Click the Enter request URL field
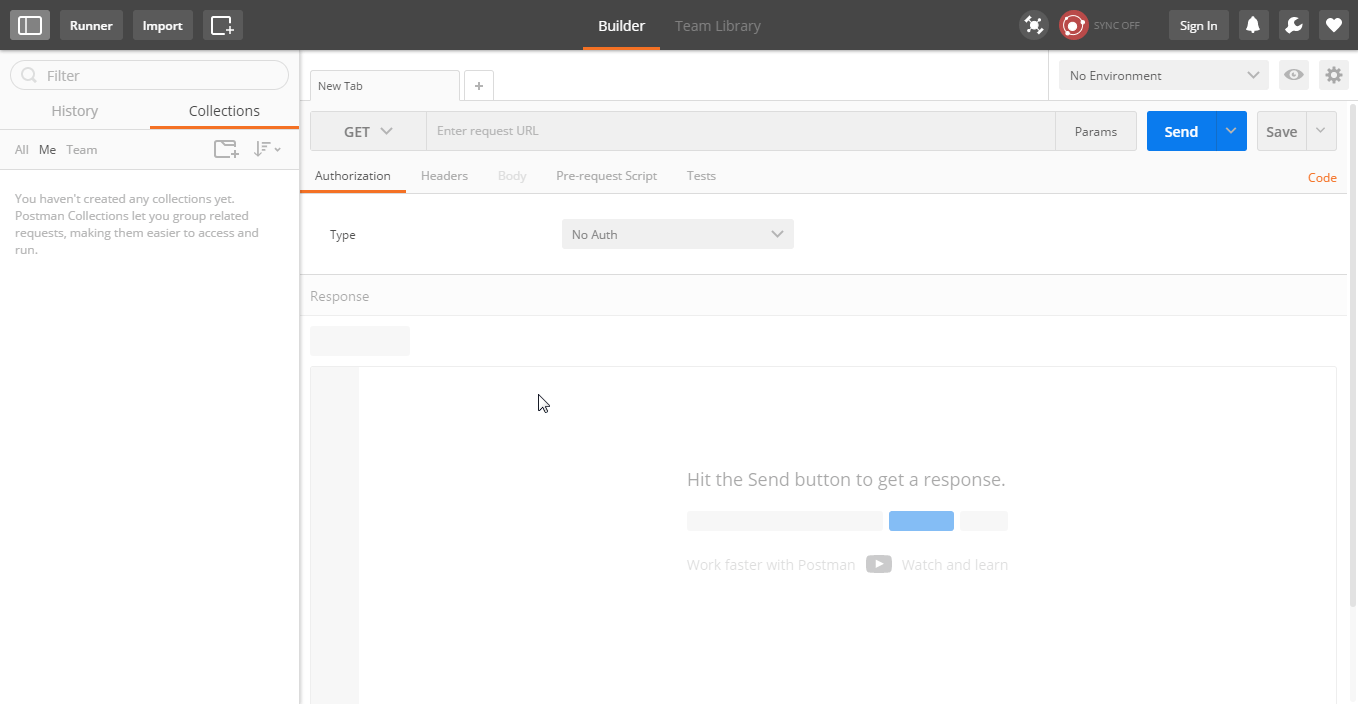The height and width of the screenshot is (704, 1358). [740, 131]
